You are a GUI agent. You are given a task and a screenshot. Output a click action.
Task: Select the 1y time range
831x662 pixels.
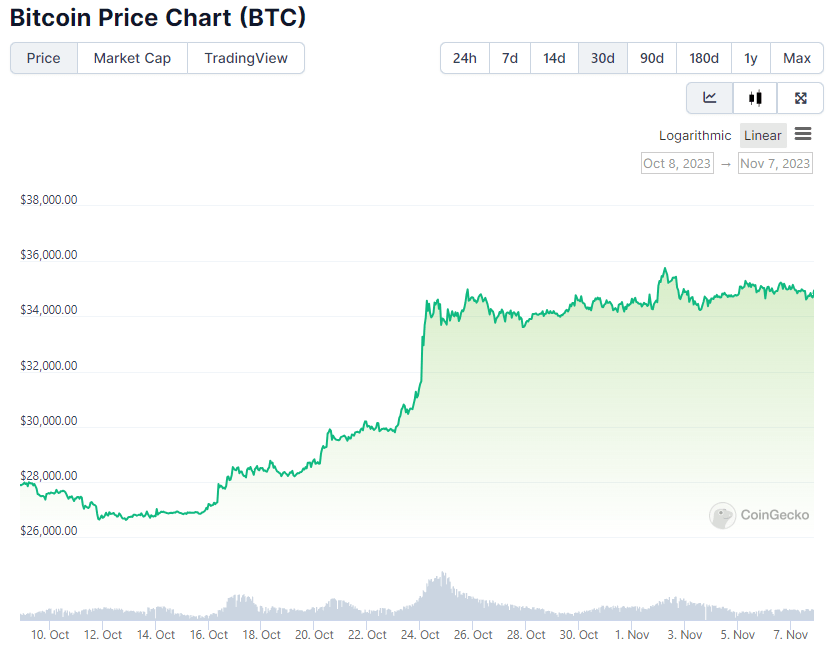[x=751, y=58]
